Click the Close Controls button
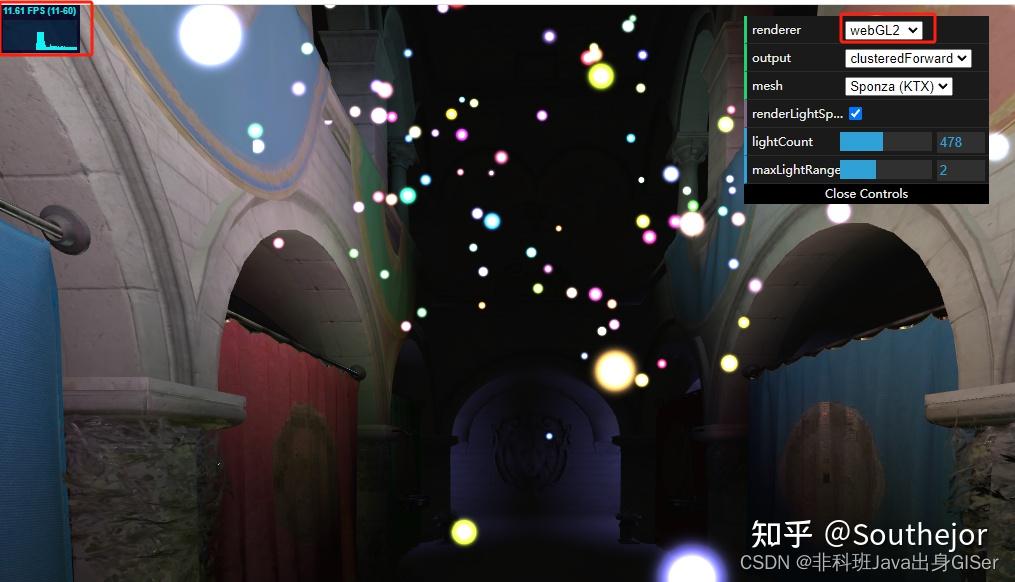1015x582 pixels. click(x=866, y=193)
